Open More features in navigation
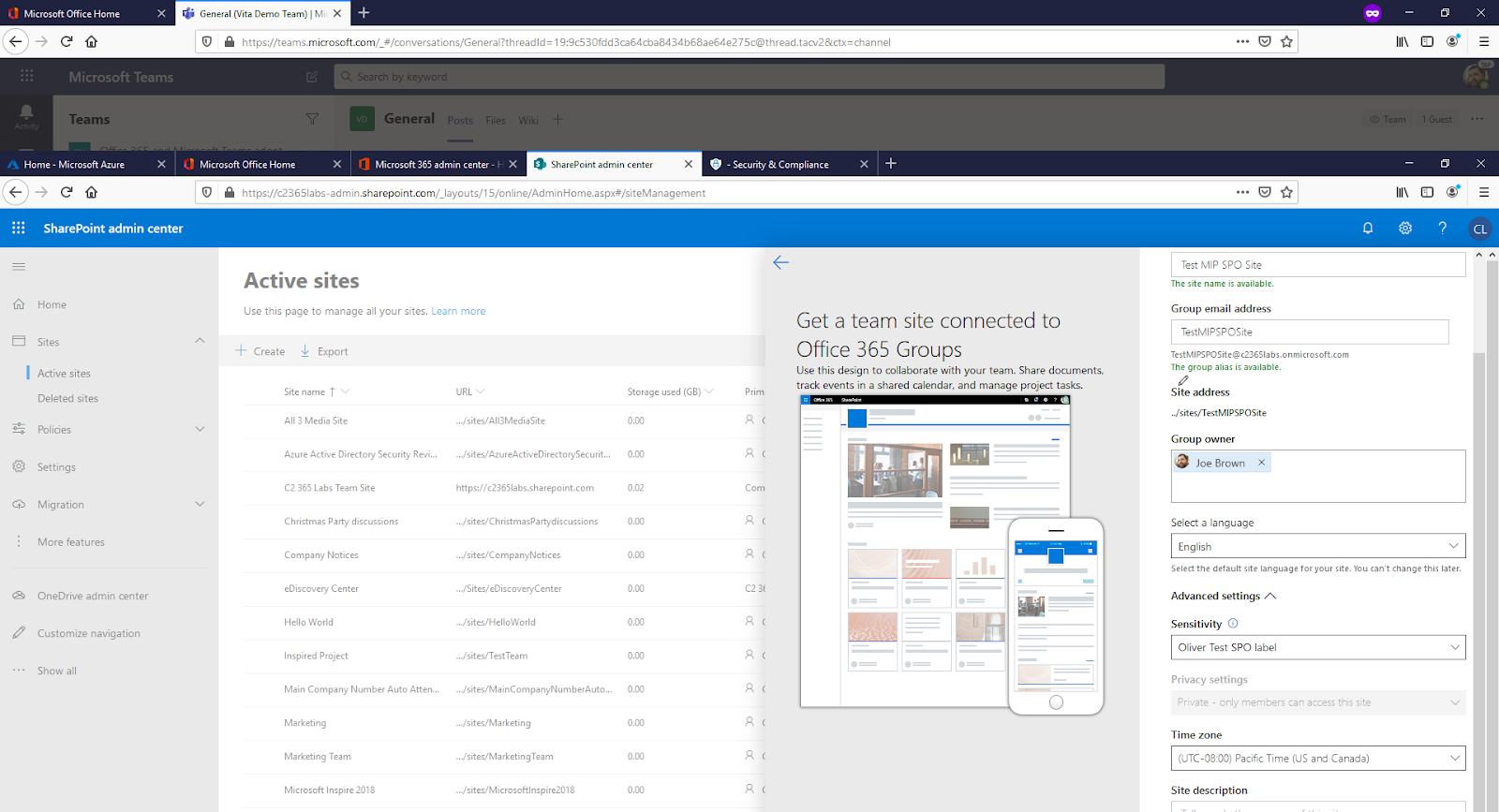Screen dimensions: 1499x812 click(71, 541)
